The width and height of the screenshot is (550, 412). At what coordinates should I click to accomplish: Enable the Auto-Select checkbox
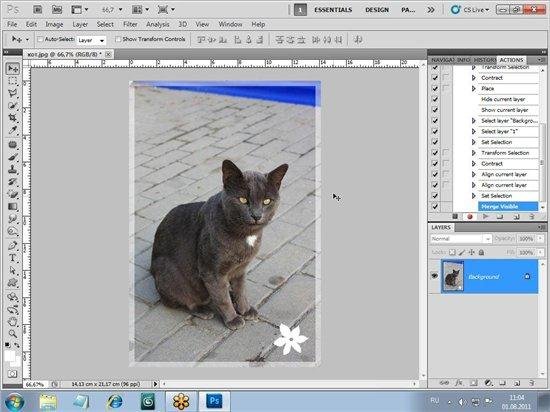click(40, 39)
